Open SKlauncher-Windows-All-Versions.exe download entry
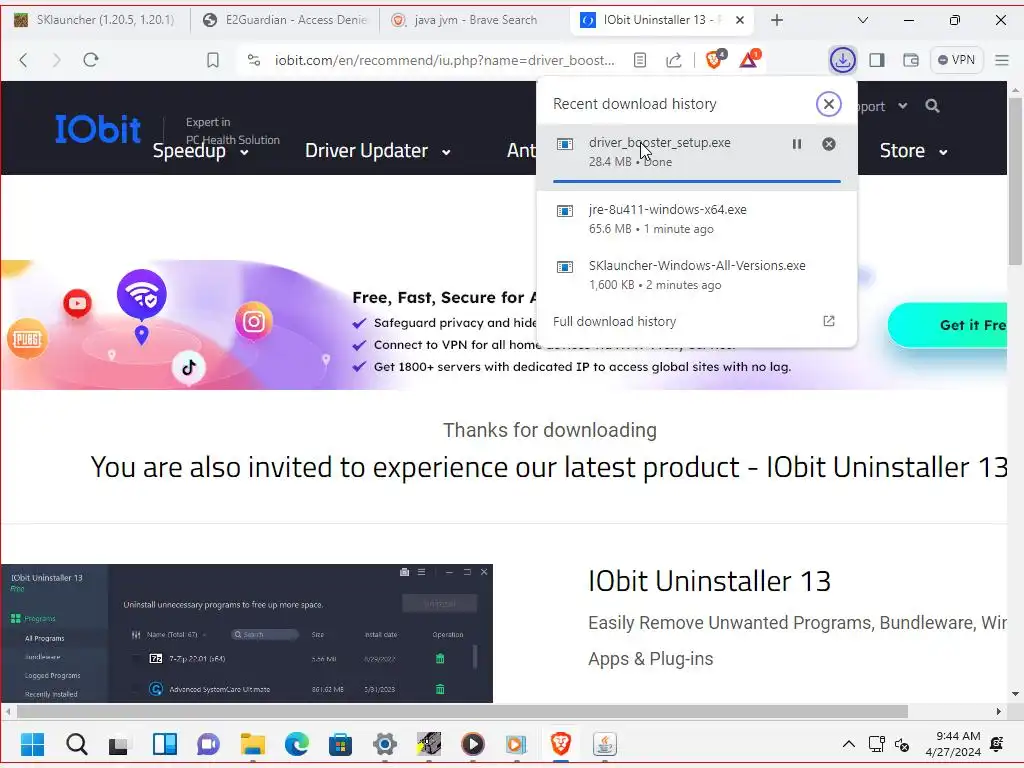This screenshot has width=1024, height=768. 697,275
